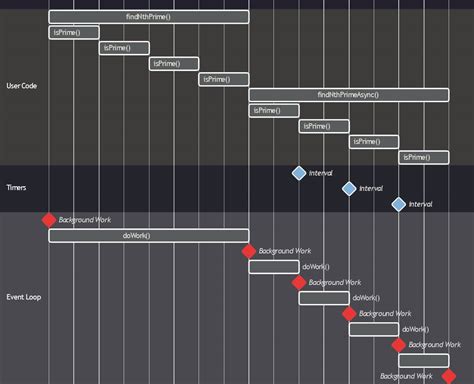Click the fourth isPrime() block under findNthPrime()
Image resolution: width=474 pixels, height=384 pixels.
224,79
